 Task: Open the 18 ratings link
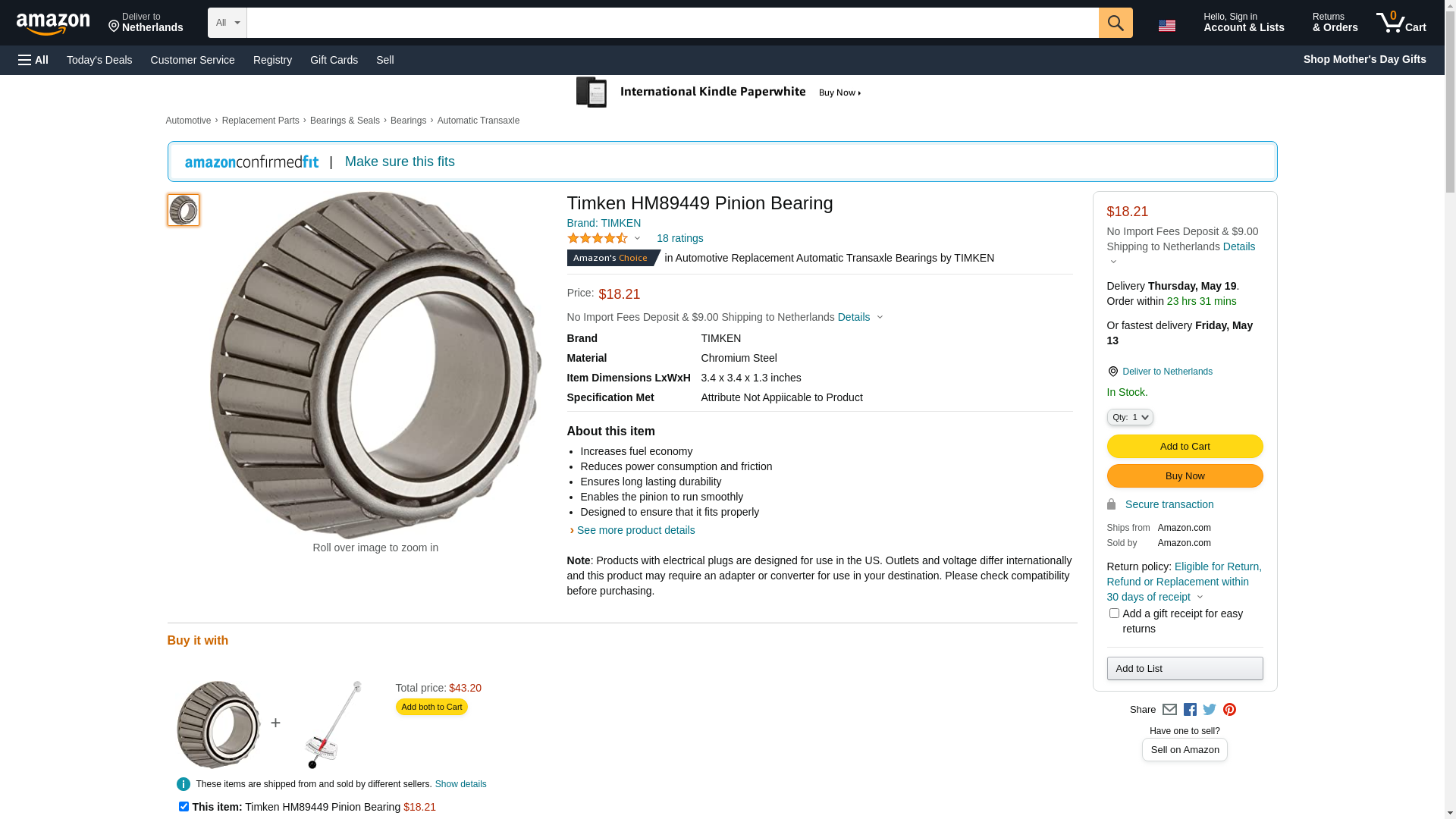tap(679, 238)
